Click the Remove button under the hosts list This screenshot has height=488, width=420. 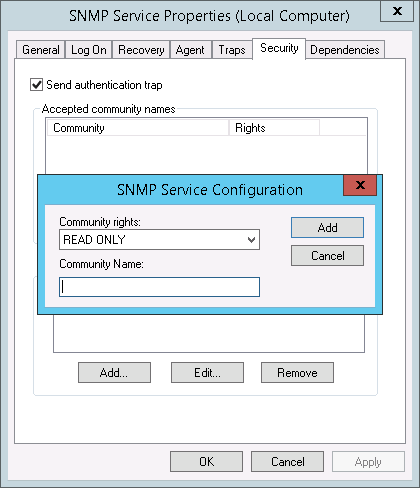(297, 373)
